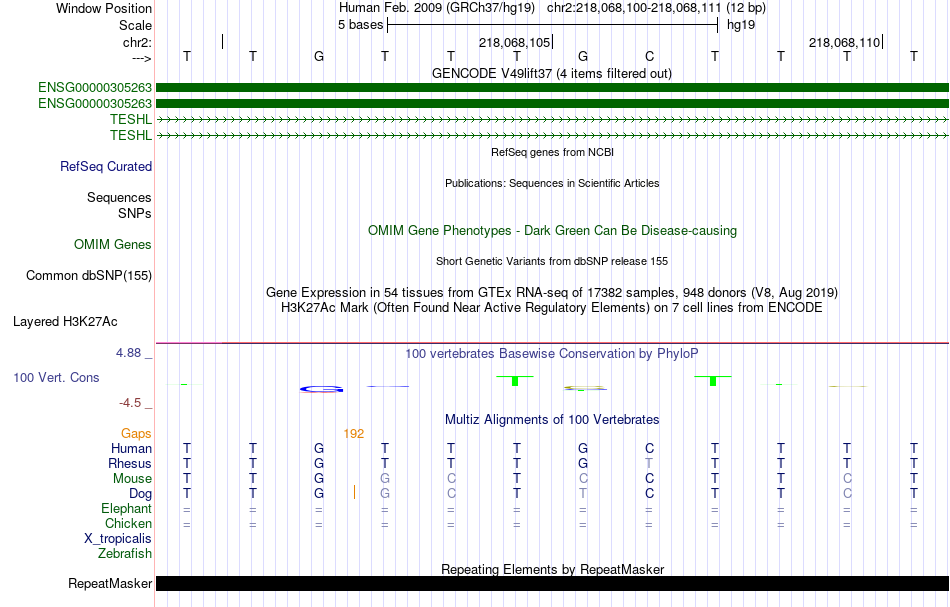Open 'Short Genetic Variants from dbSNP release 155'
Screen dimensions: 950x607
552,261
